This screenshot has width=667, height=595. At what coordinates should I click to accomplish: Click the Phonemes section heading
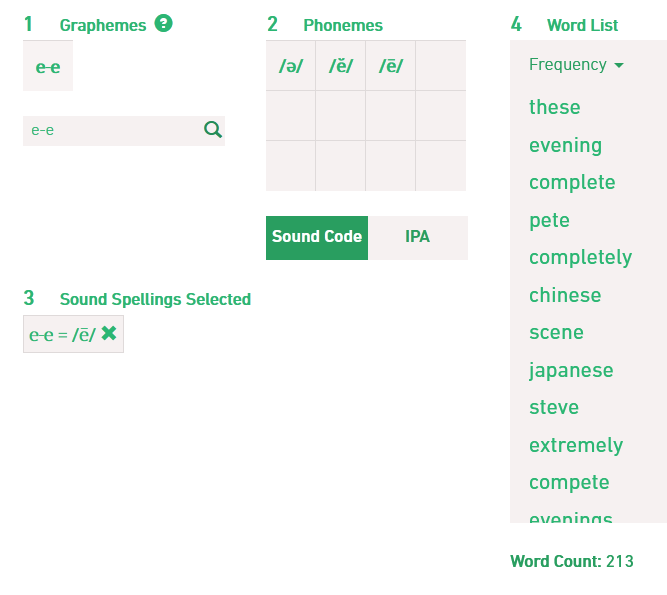click(343, 25)
